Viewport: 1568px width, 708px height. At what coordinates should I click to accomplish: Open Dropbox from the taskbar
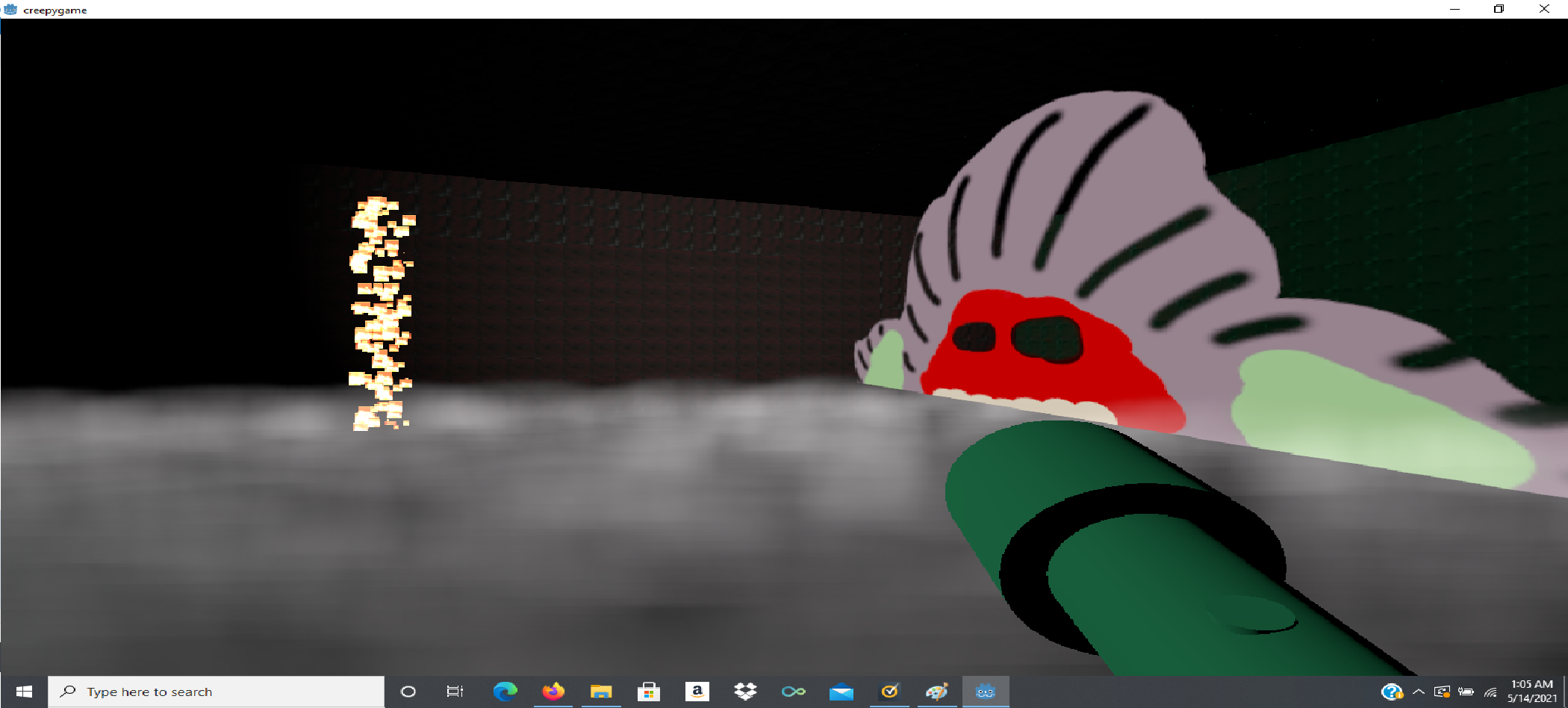745,692
